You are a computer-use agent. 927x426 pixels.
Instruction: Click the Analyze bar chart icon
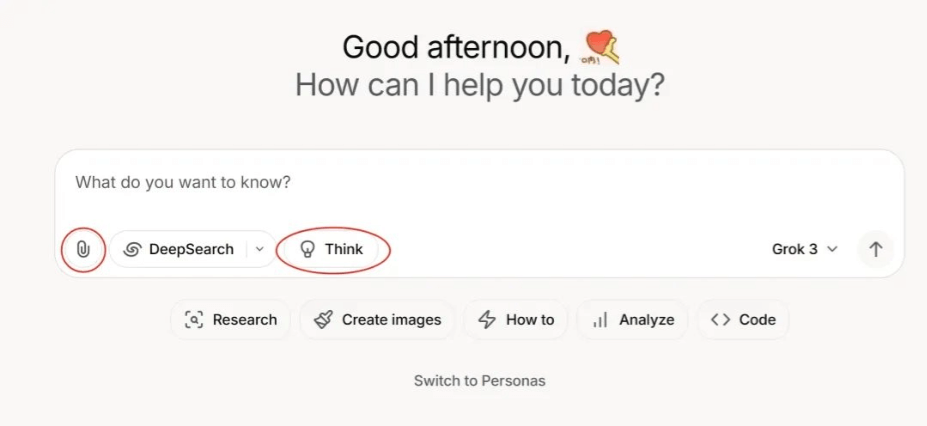point(600,320)
